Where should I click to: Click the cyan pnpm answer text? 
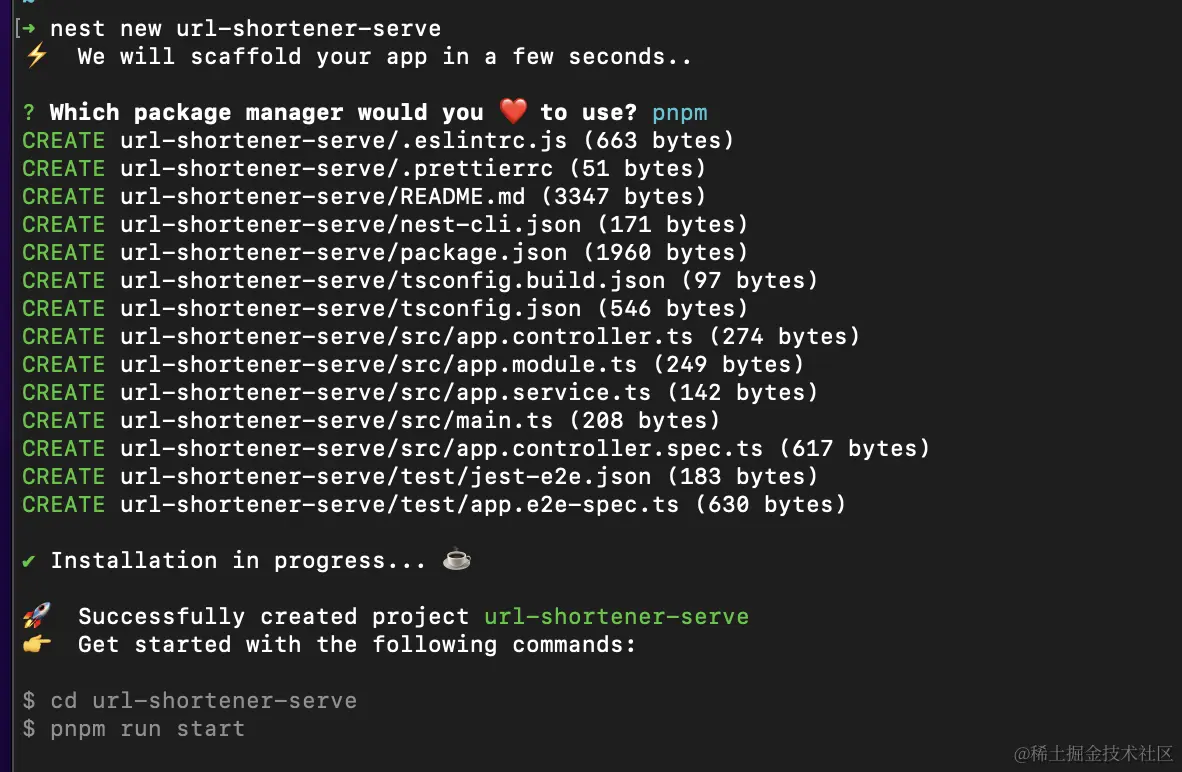pos(680,113)
